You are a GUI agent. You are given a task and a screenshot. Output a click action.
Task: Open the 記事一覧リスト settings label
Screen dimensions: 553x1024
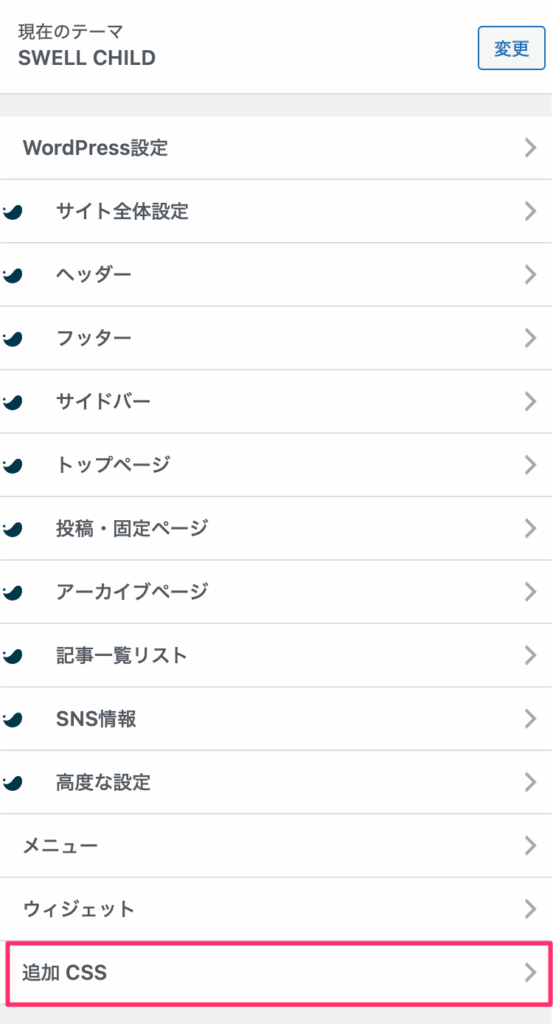point(121,655)
